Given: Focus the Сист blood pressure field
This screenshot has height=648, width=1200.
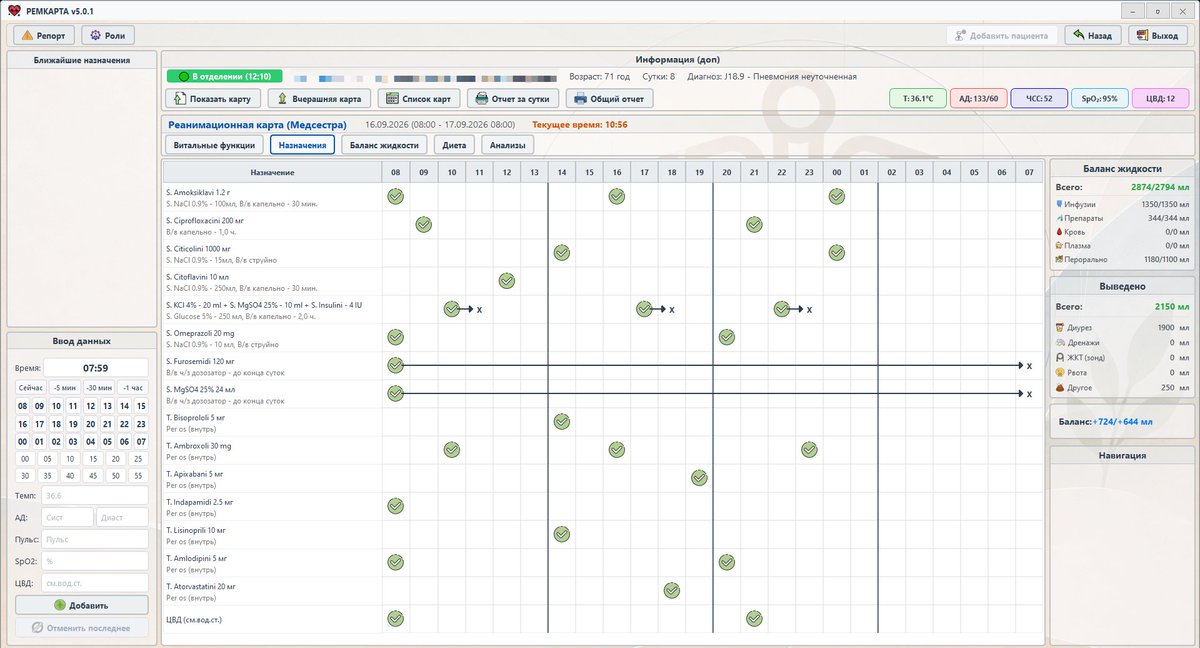Looking at the screenshot, I should click(x=66, y=517).
